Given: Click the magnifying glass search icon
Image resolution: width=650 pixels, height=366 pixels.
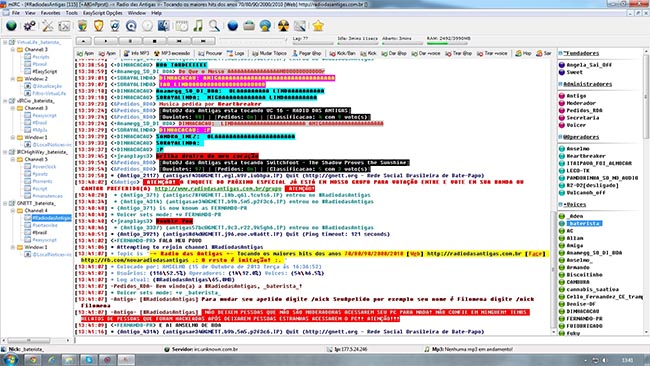Looking at the screenshot, I should point(214,26).
